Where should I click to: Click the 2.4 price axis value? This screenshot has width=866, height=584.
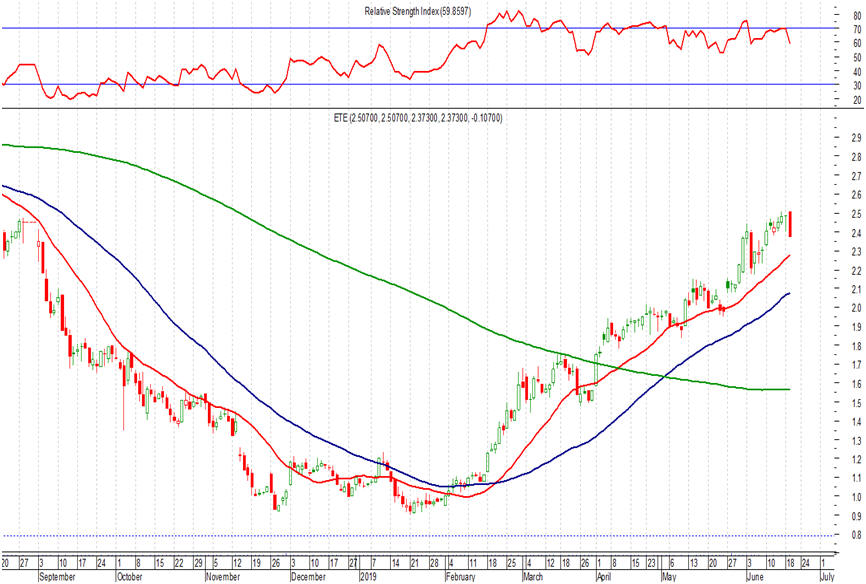[856, 233]
